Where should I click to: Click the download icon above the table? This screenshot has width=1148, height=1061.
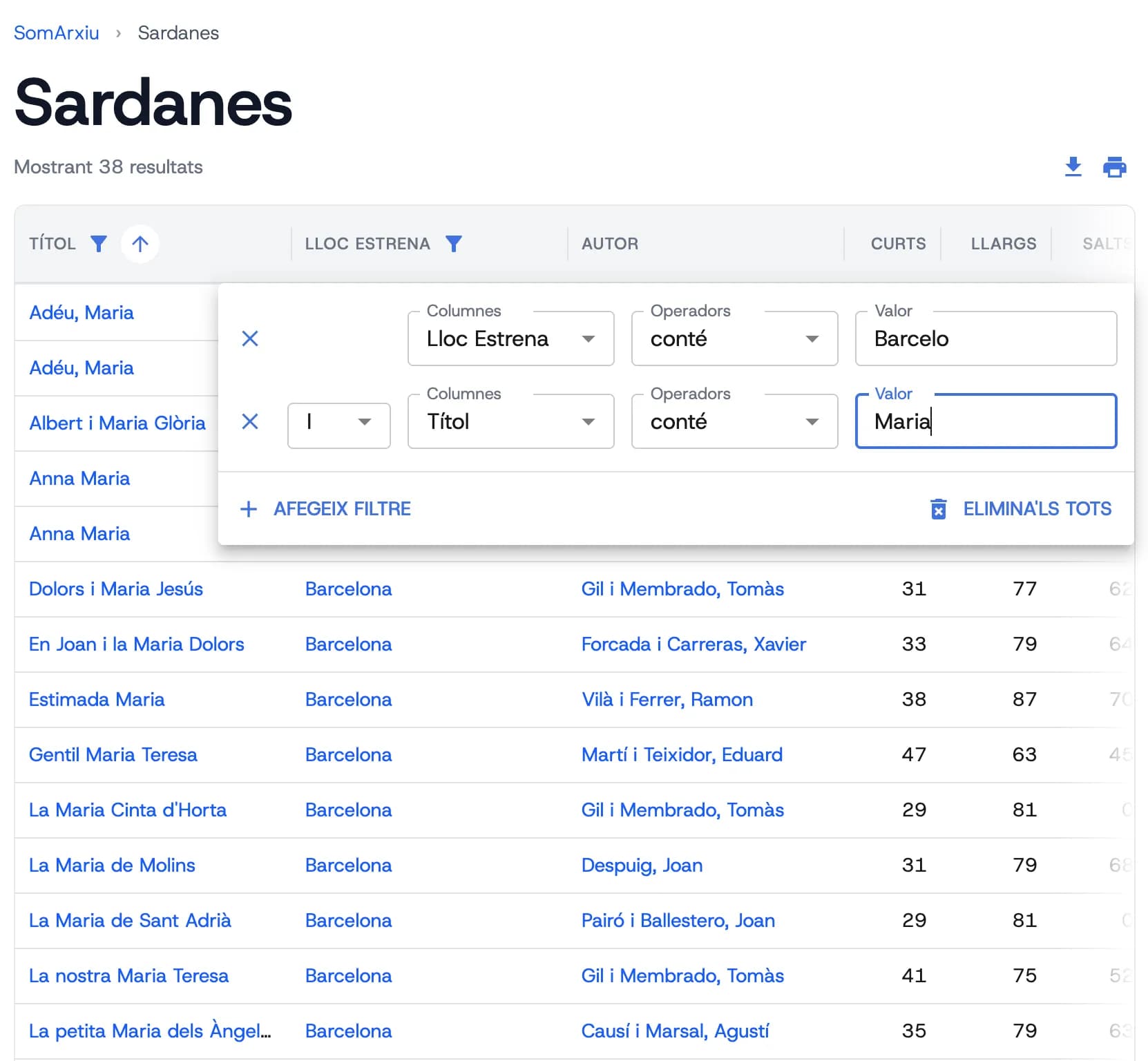[x=1073, y=167]
